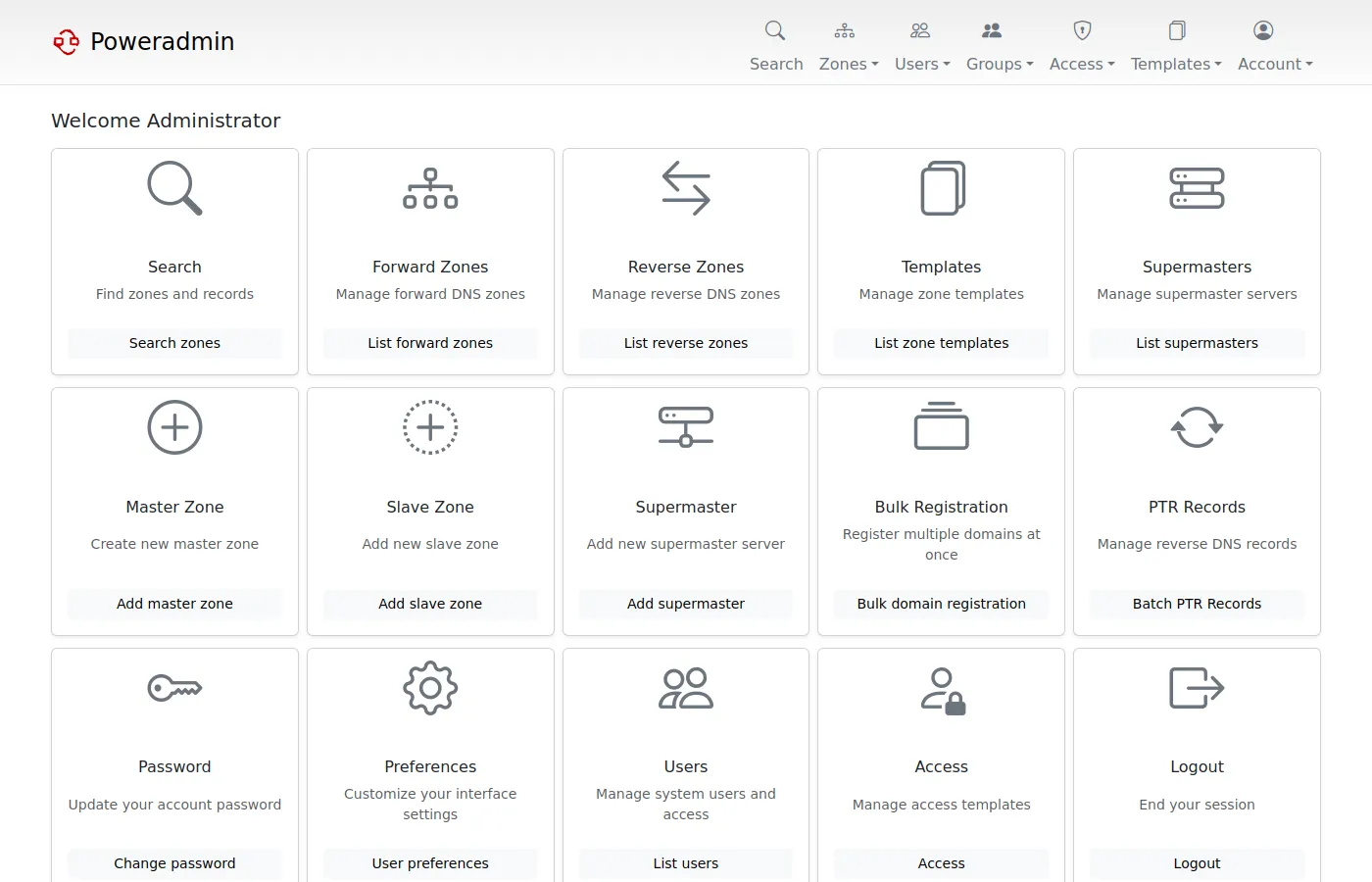
Task: Expand the Access dropdown menu
Action: click(1082, 64)
